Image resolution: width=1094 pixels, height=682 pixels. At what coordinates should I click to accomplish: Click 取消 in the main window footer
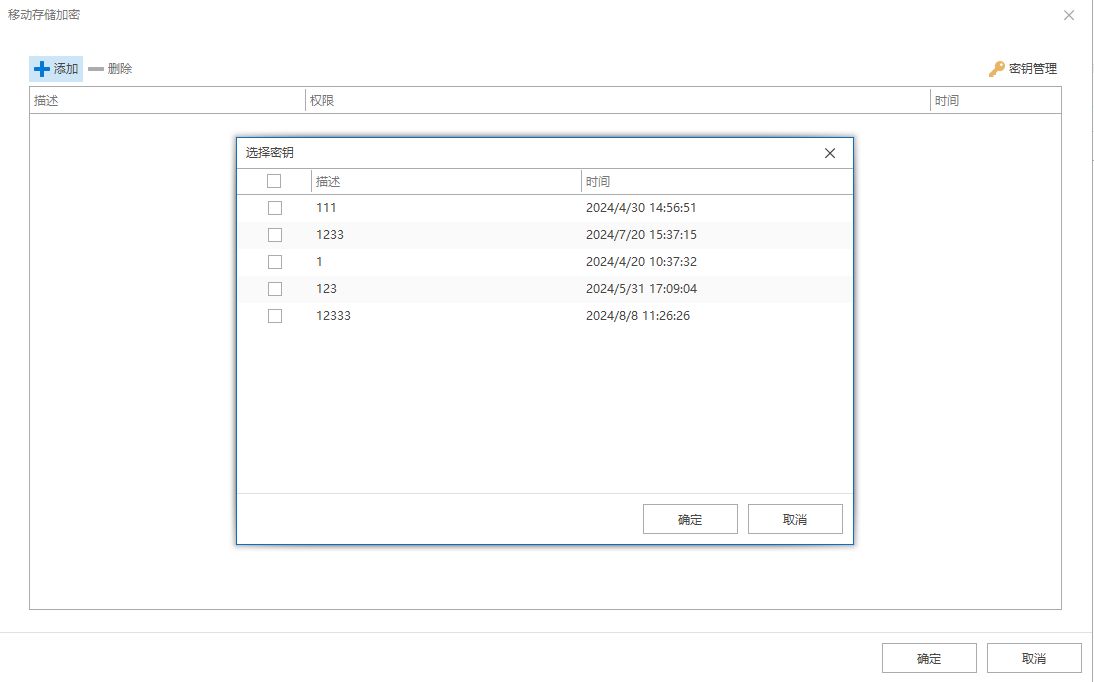click(1034, 658)
